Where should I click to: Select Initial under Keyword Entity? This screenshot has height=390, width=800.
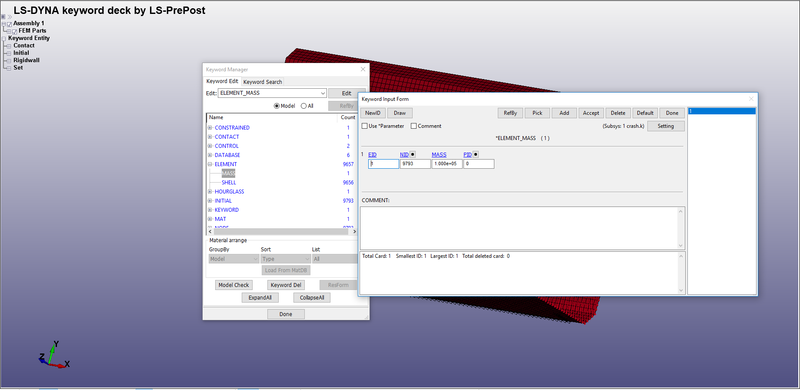pyautogui.click(x=21, y=53)
